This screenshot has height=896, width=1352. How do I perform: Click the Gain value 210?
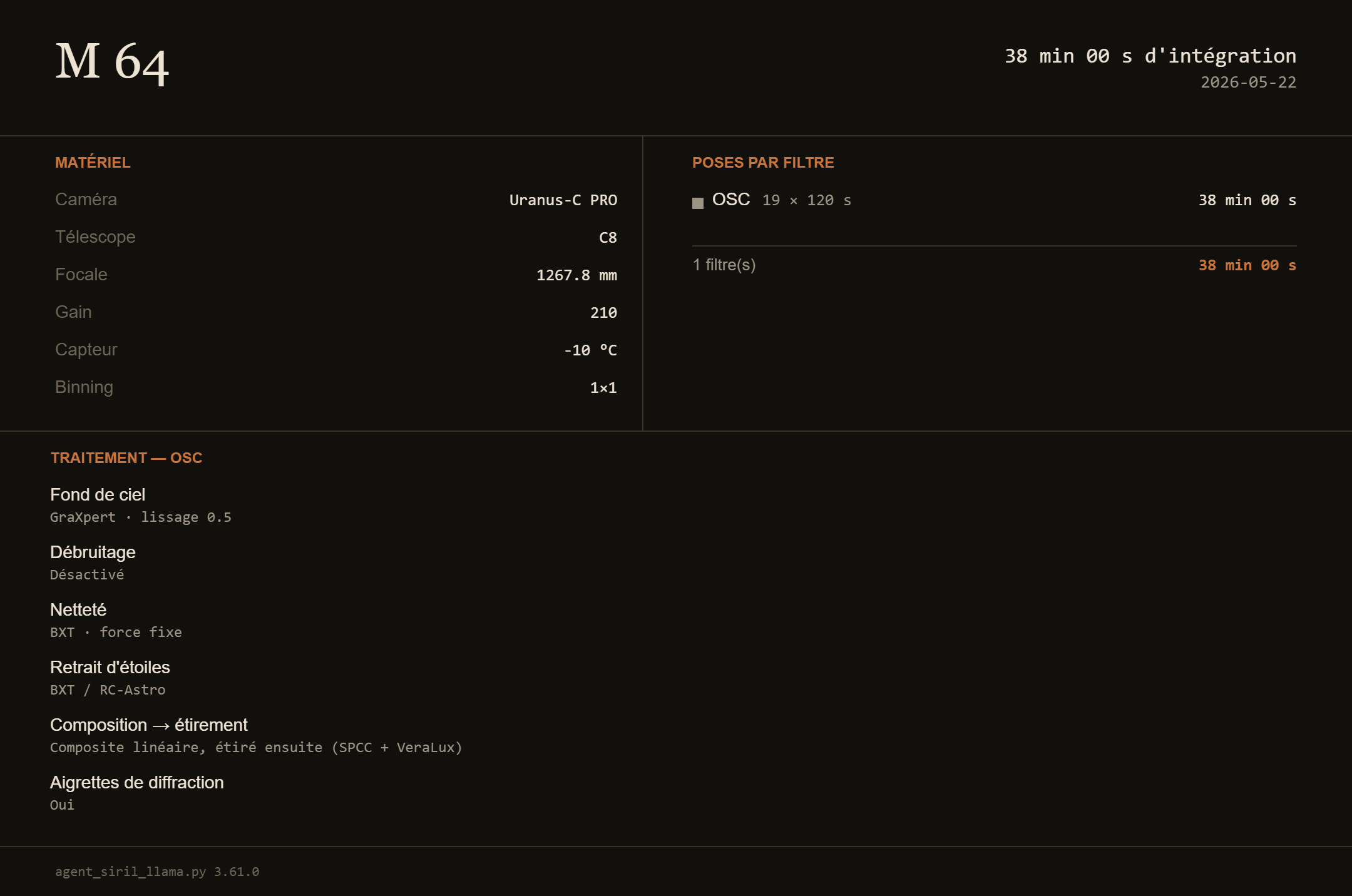coord(603,313)
